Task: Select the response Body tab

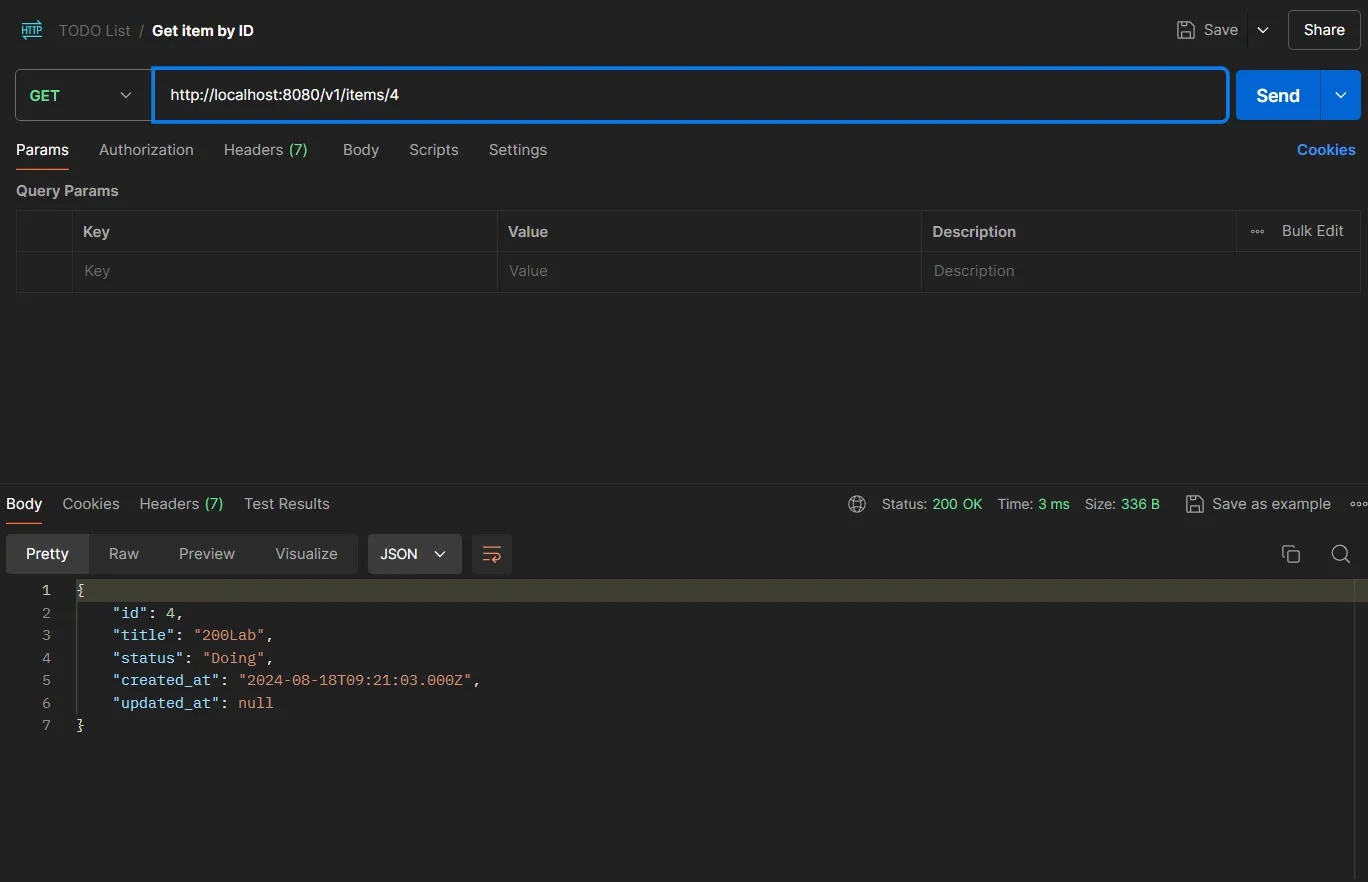Action: [24, 504]
